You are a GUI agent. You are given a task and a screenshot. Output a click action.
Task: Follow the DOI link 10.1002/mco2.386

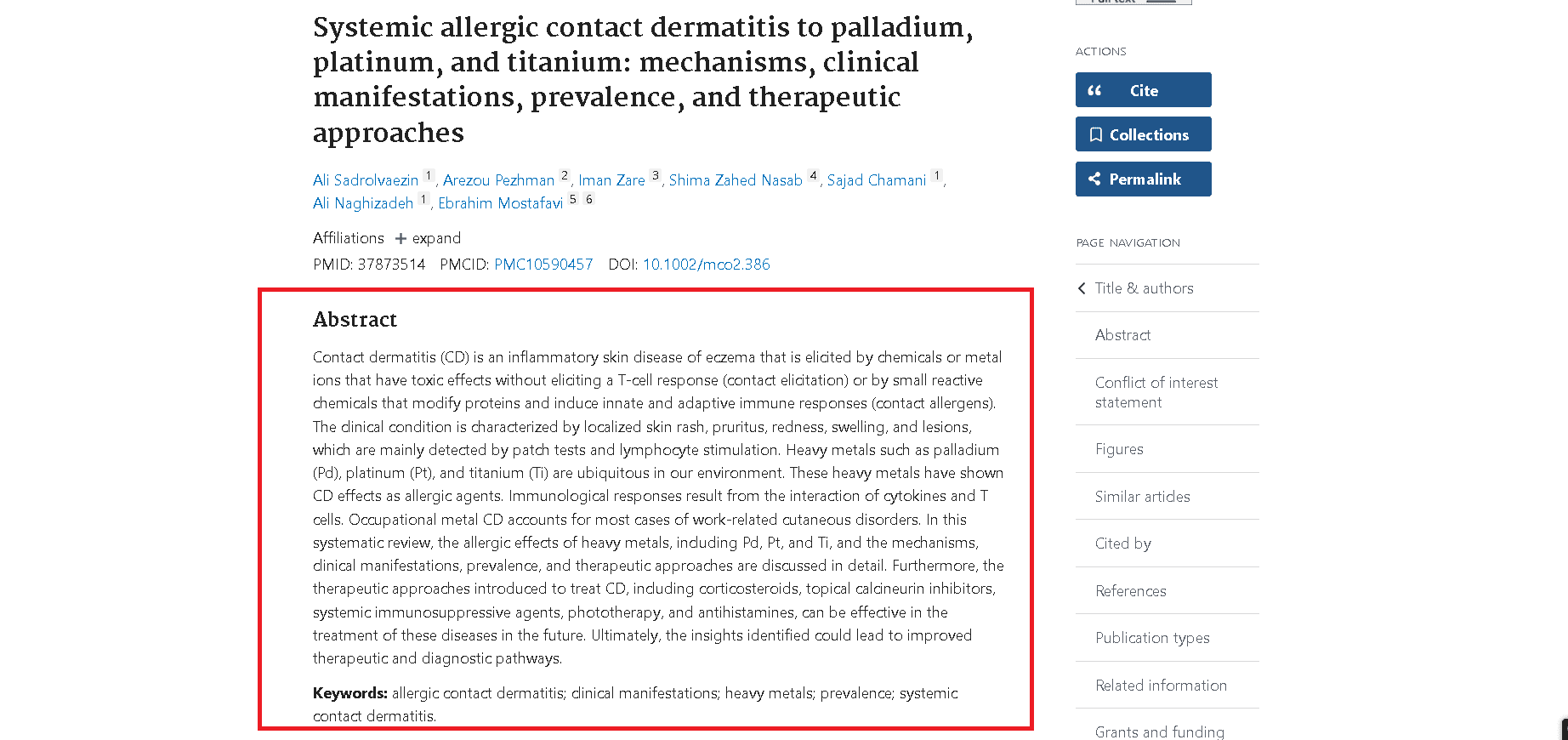707,265
